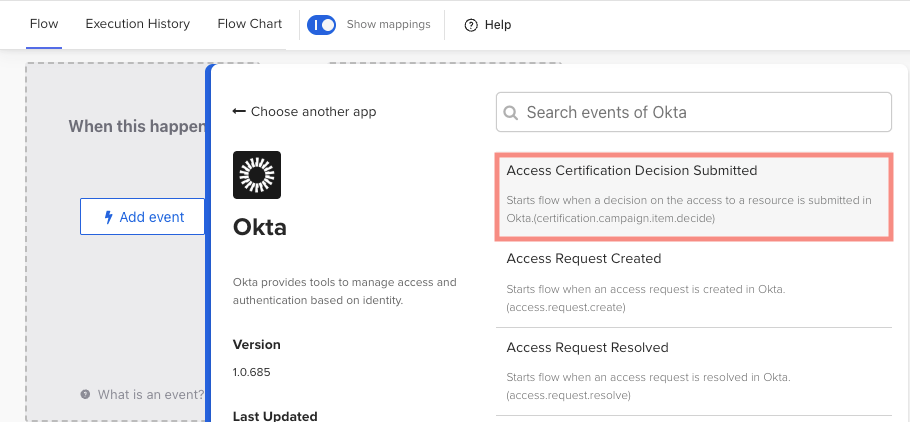Click the Okta app title heading
Screen dimensions: 910x422
coord(260,227)
